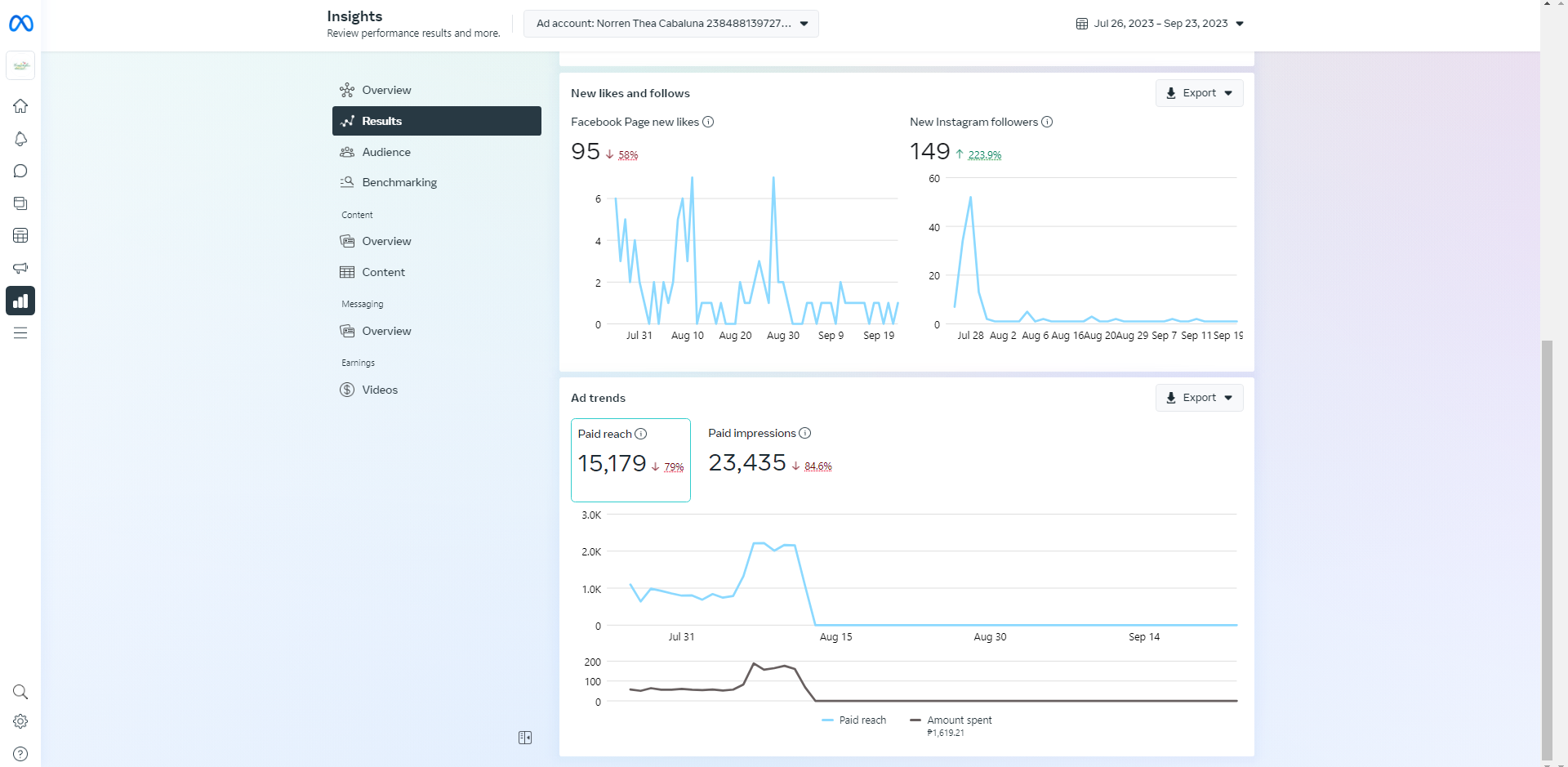
Task: Click the Meta logo icon
Action: [x=21, y=24]
